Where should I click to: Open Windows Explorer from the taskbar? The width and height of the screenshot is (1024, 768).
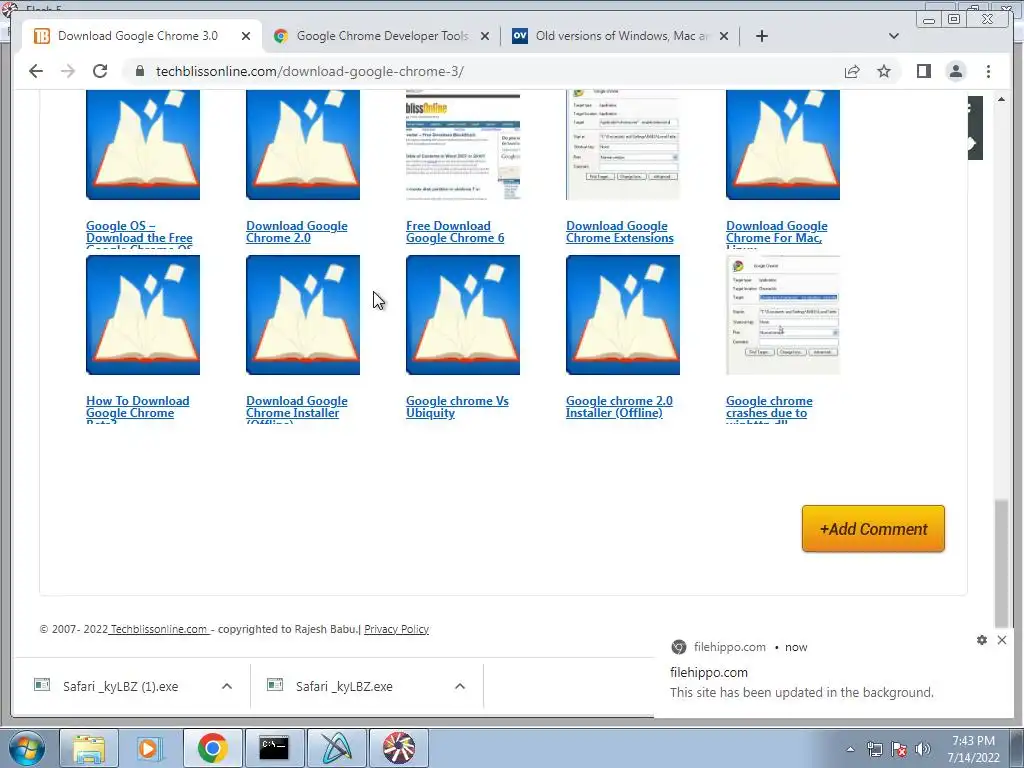[x=89, y=748]
